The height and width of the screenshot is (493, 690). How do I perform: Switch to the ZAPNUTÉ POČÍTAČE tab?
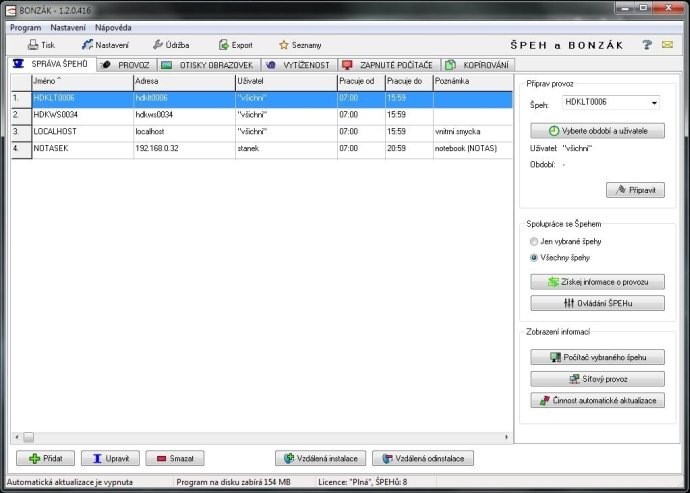coord(389,65)
